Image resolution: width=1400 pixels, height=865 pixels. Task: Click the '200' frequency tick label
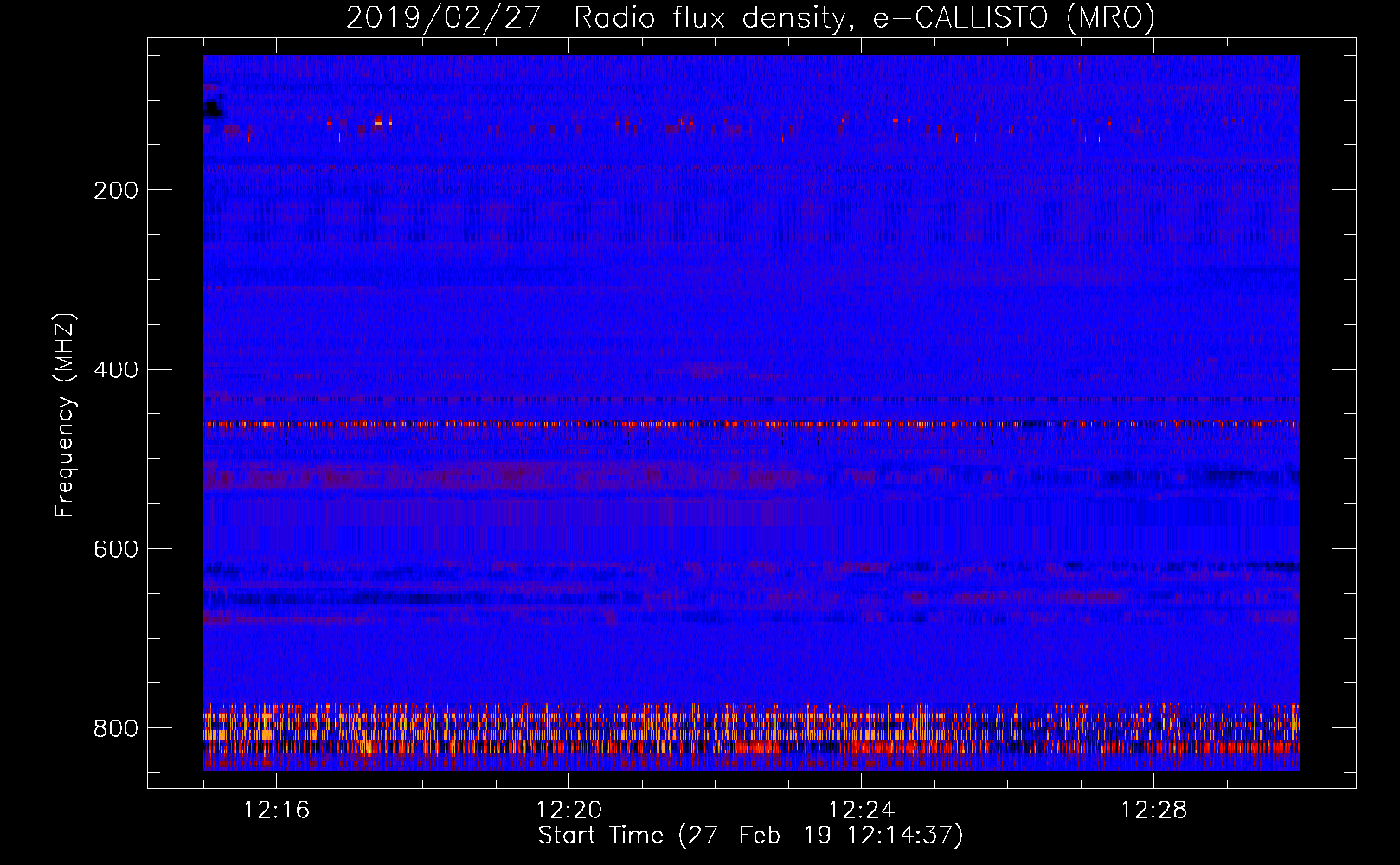coord(116,190)
